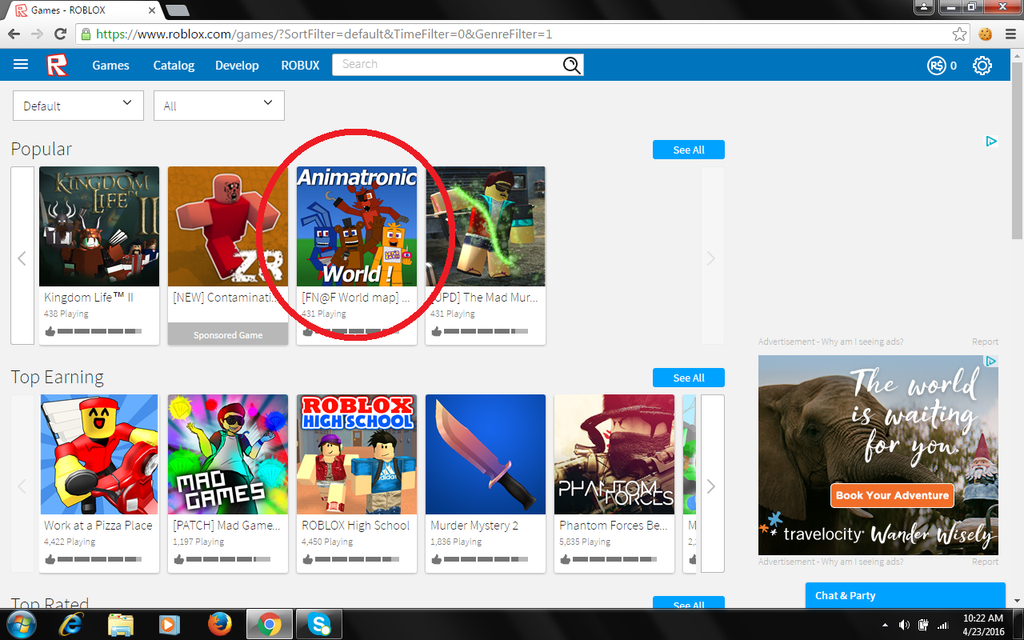The width and height of the screenshot is (1024, 640).
Task: Open the Catalog menu item
Action: pyautogui.click(x=174, y=65)
